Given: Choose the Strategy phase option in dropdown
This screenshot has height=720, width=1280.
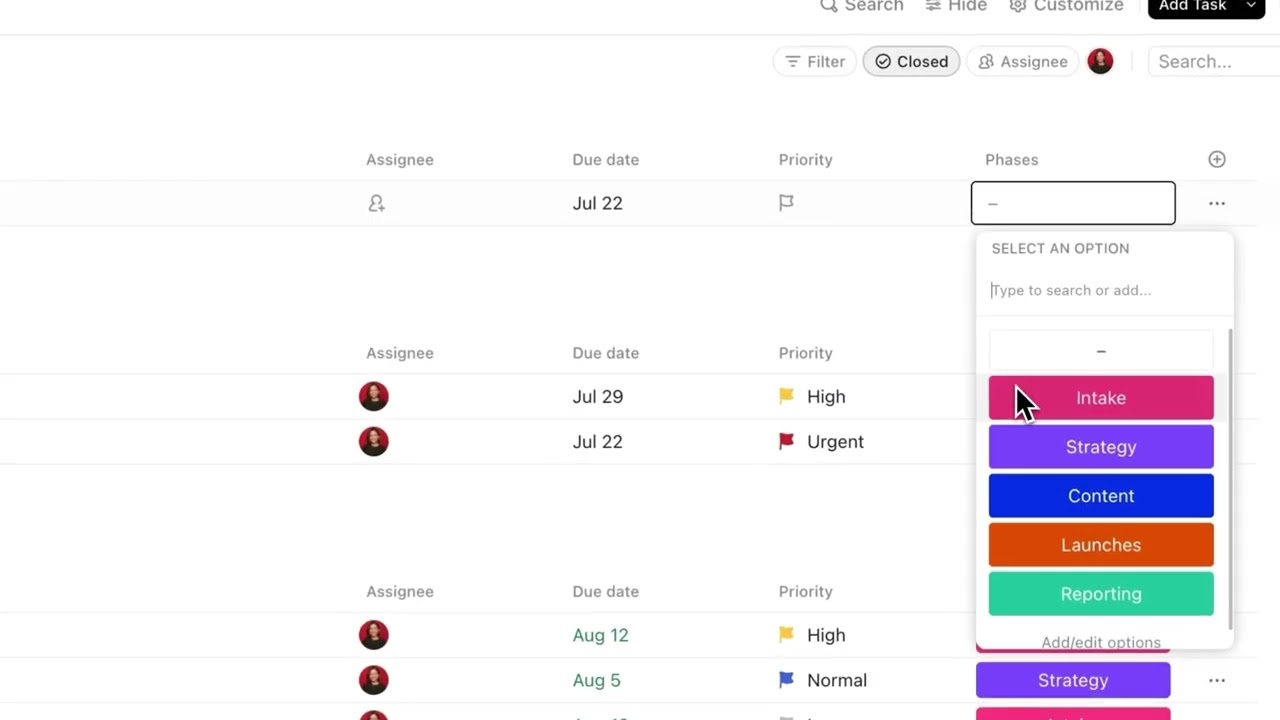Looking at the screenshot, I should pyautogui.click(x=1101, y=447).
